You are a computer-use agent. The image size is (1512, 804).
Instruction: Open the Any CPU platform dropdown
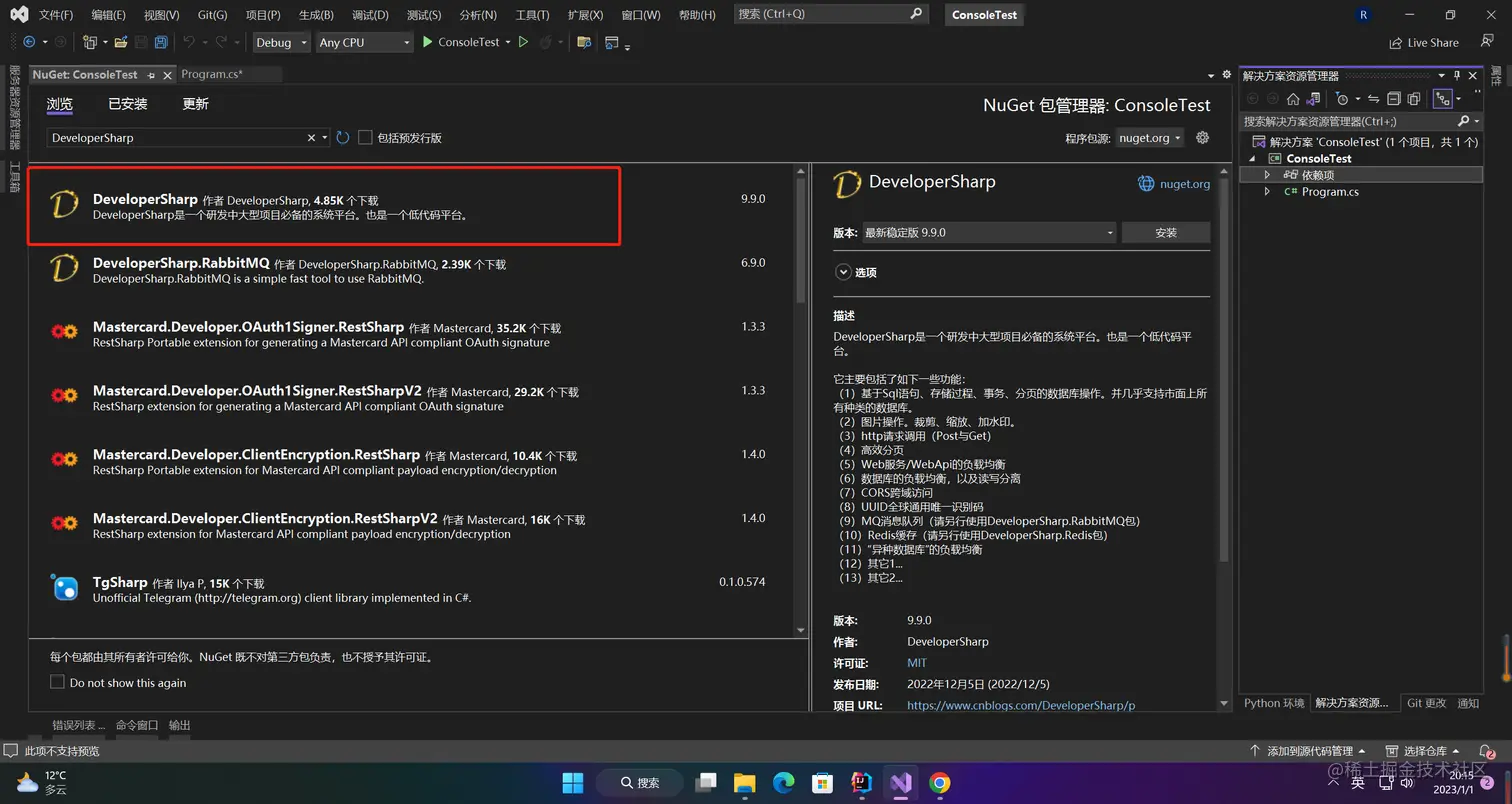point(364,42)
